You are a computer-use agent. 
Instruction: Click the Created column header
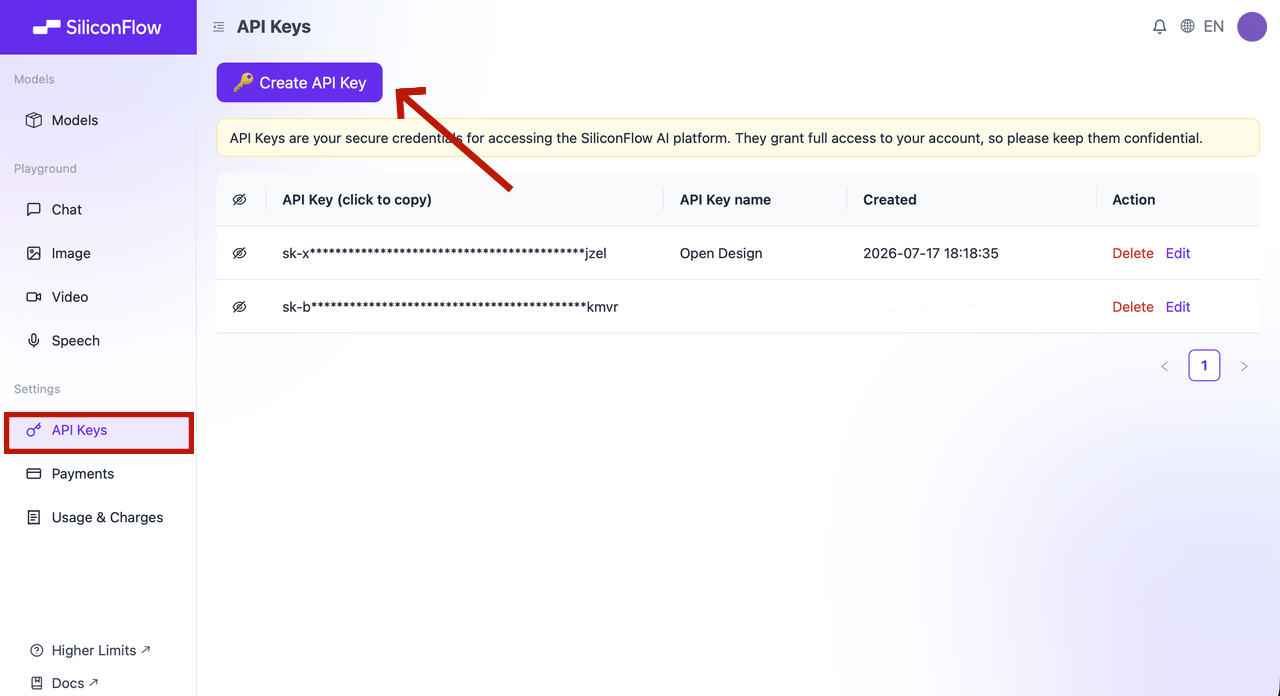point(890,200)
